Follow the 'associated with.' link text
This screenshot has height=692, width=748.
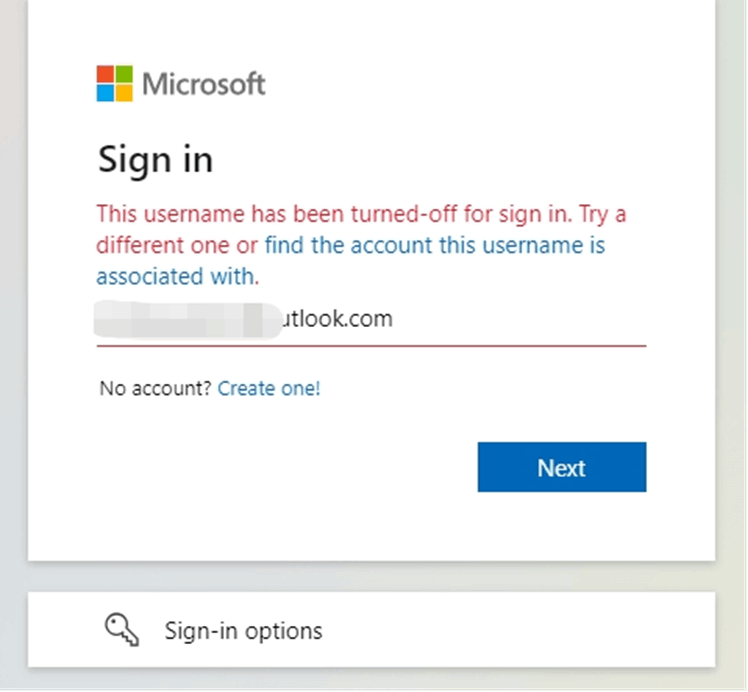(178, 277)
